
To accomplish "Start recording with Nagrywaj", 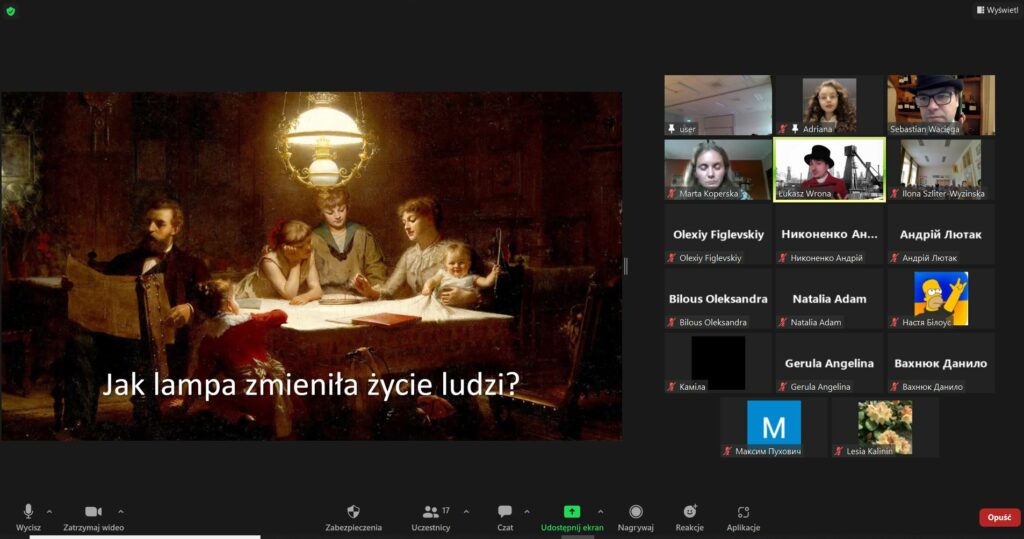I will [x=635, y=517].
